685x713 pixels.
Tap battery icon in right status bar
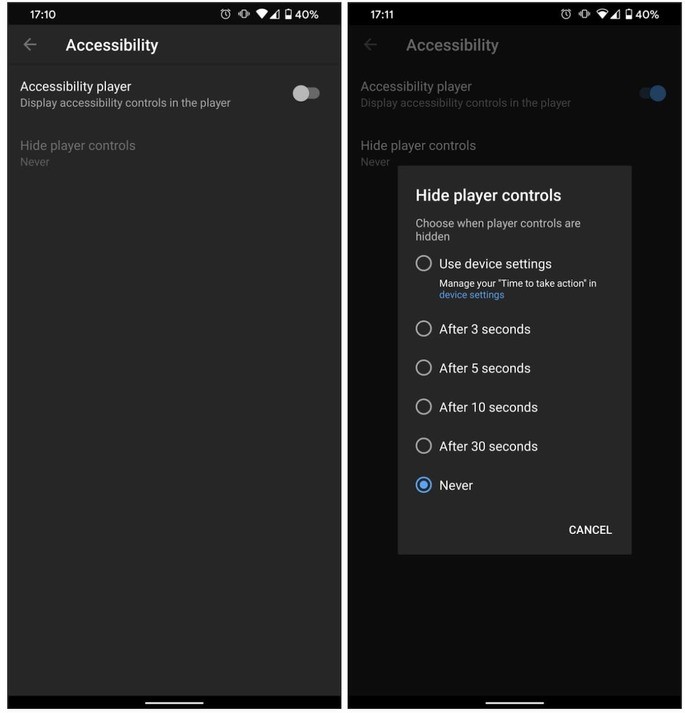click(629, 14)
